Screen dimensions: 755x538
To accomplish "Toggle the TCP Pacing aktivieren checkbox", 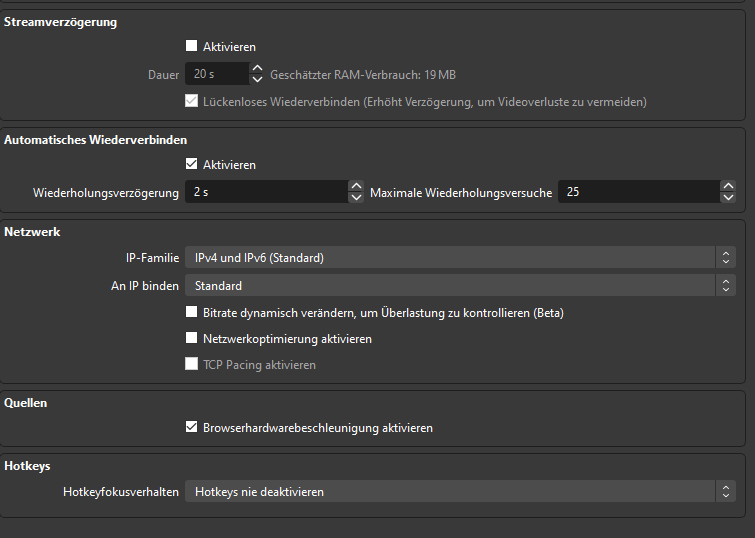I will click(192, 365).
